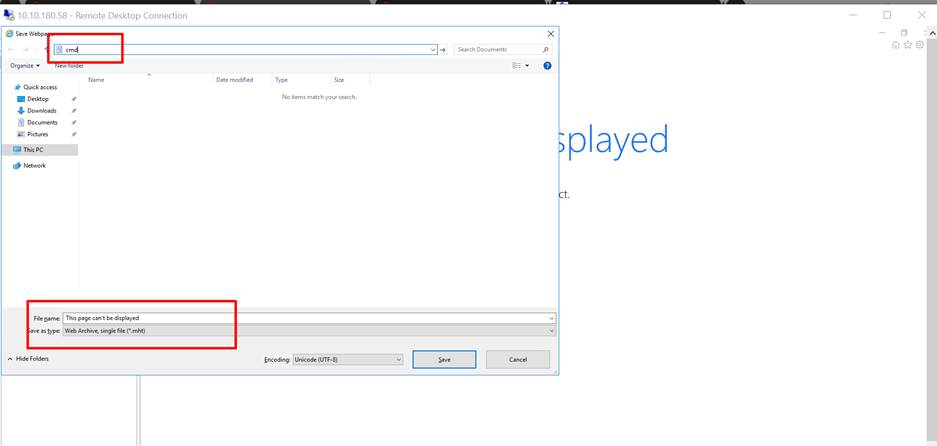Click the IE favorites star icon
The width and height of the screenshot is (937, 446).
pyautogui.click(x=908, y=45)
